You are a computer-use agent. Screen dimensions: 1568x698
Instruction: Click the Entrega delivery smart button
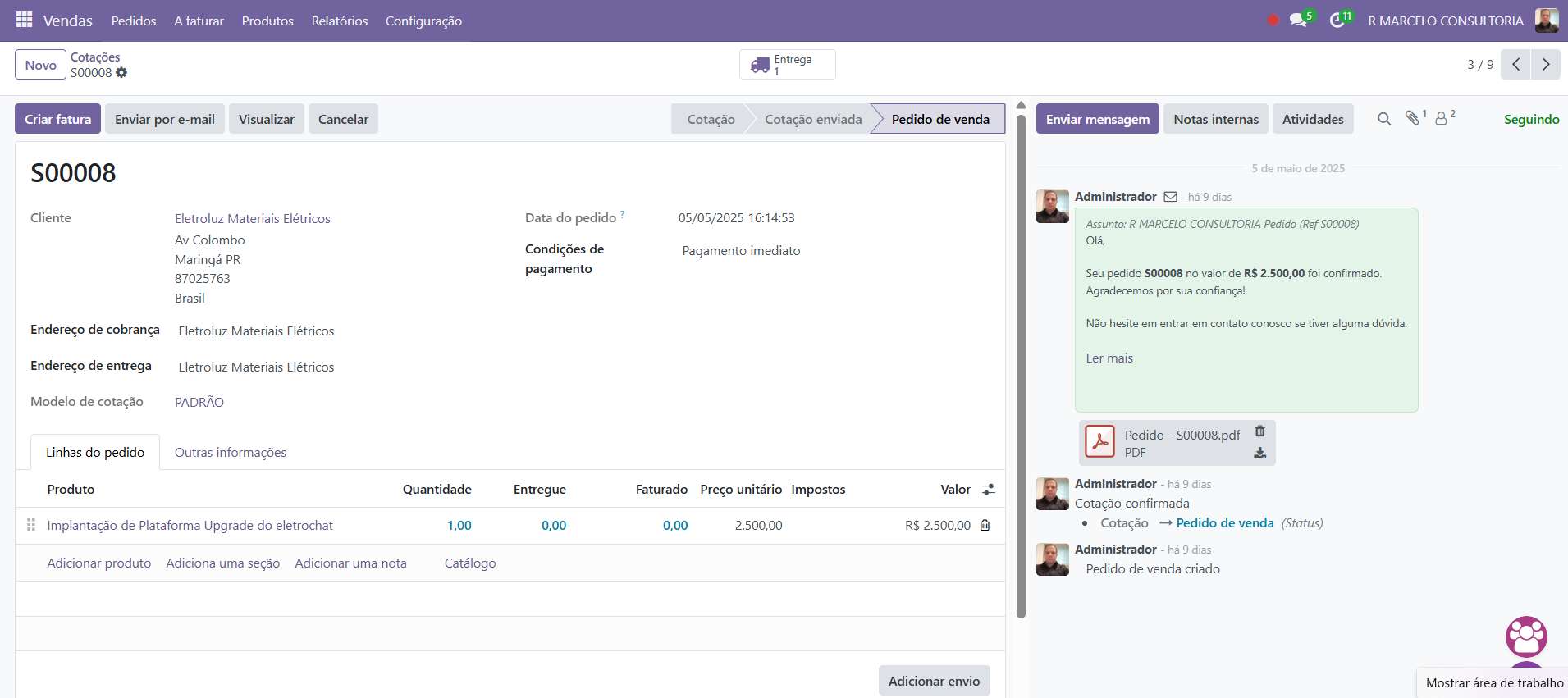pyautogui.click(x=787, y=65)
